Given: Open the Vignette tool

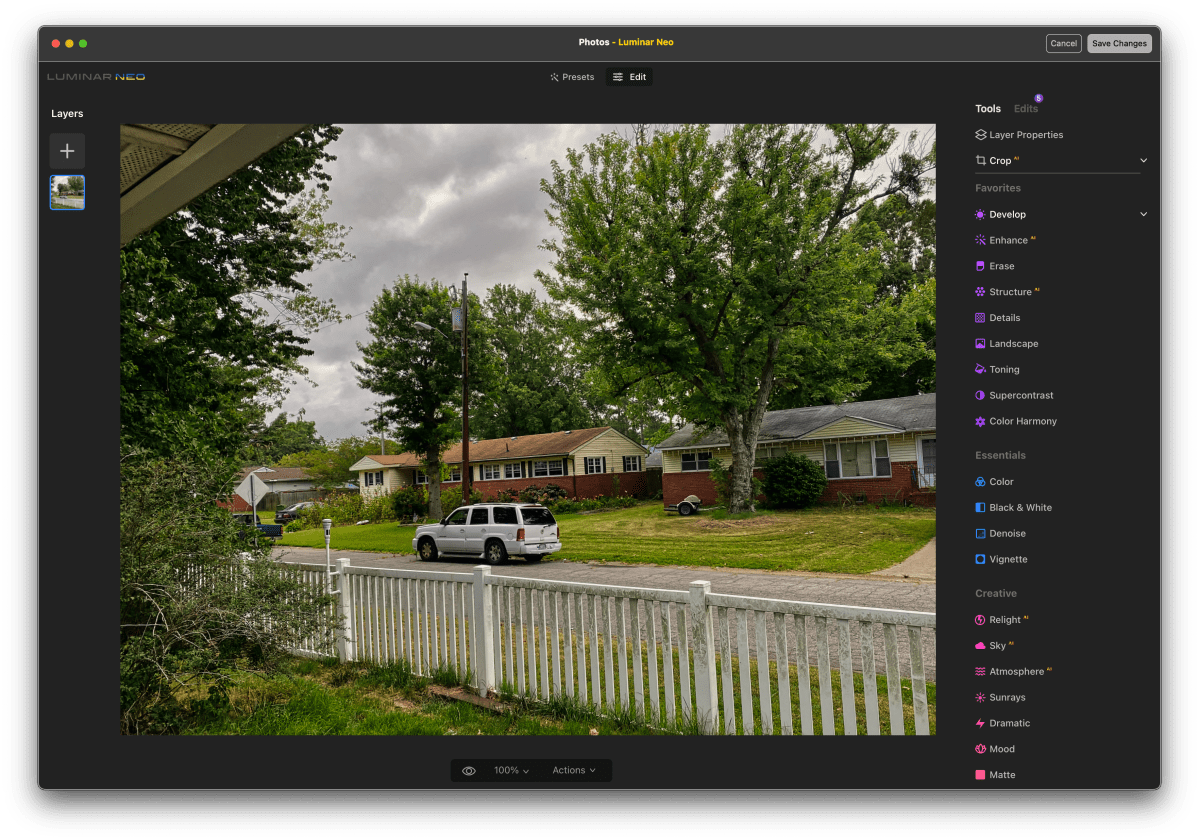Looking at the screenshot, I should [1008, 560].
